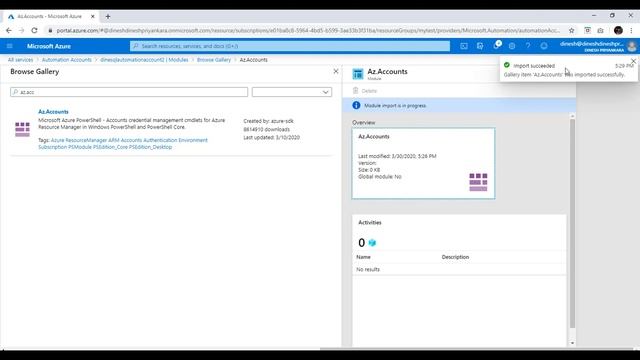
Task: Click the Delete trash icon
Action: click(x=356, y=91)
